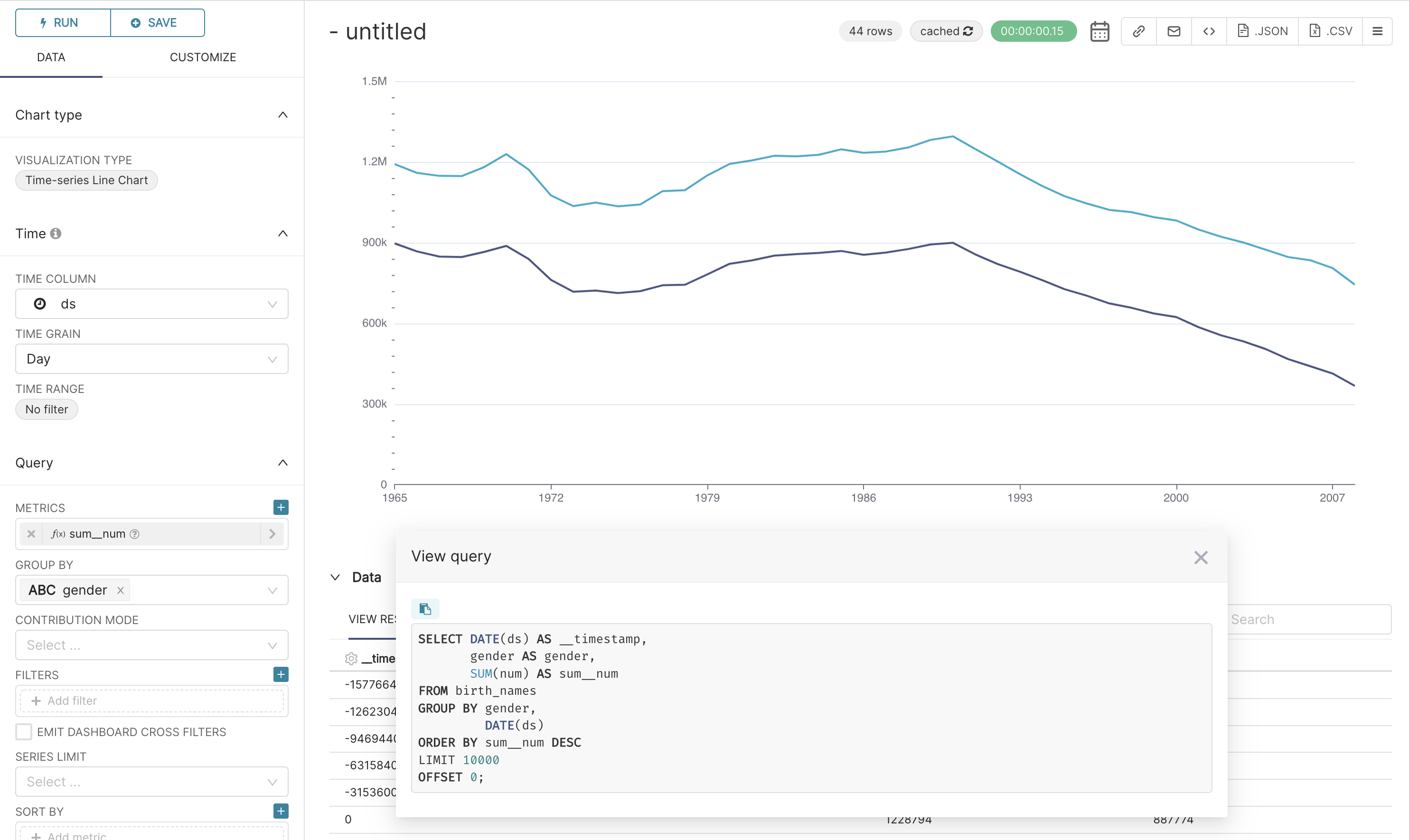Enable Emit dashboard cross filters
Viewport: 1409px width, 840px height.
tap(23, 731)
